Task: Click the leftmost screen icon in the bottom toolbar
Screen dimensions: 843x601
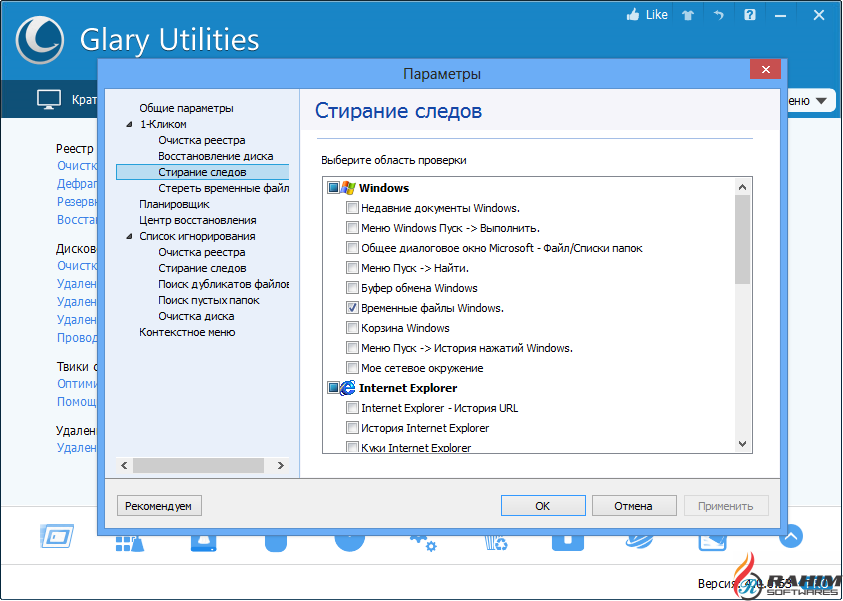Action: click(57, 537)
